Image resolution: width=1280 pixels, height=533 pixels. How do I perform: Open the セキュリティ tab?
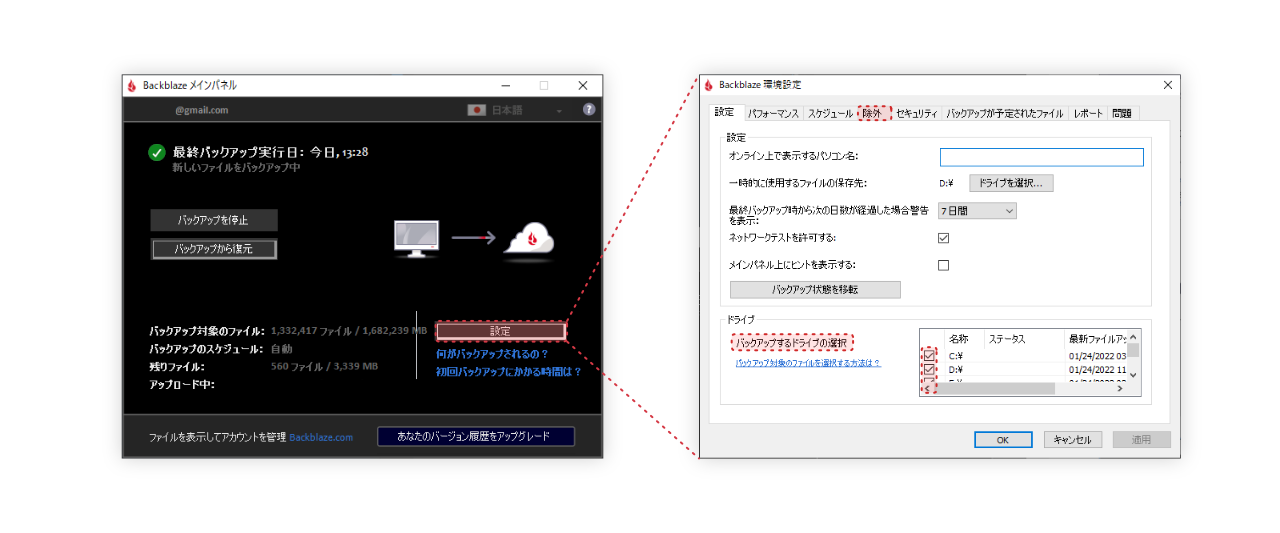click(916, 114)
